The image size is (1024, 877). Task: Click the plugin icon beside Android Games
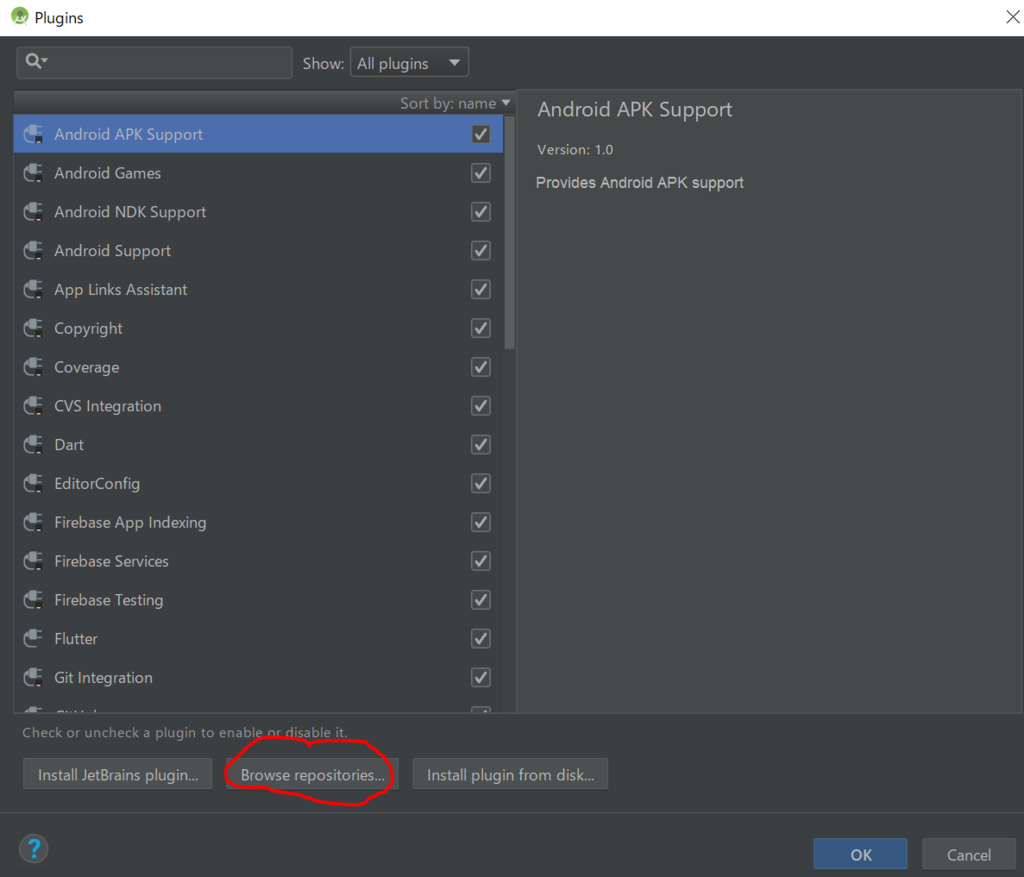pos(33,173)
